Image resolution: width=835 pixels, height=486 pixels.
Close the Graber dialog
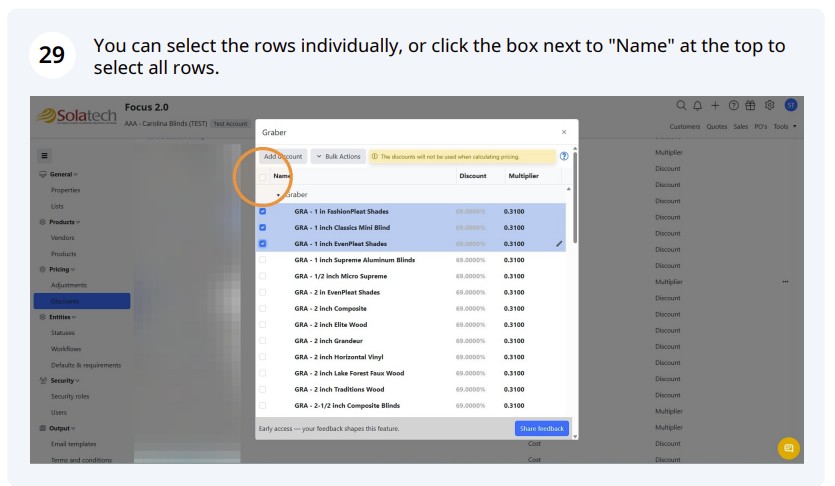click(x=564, y=132)
